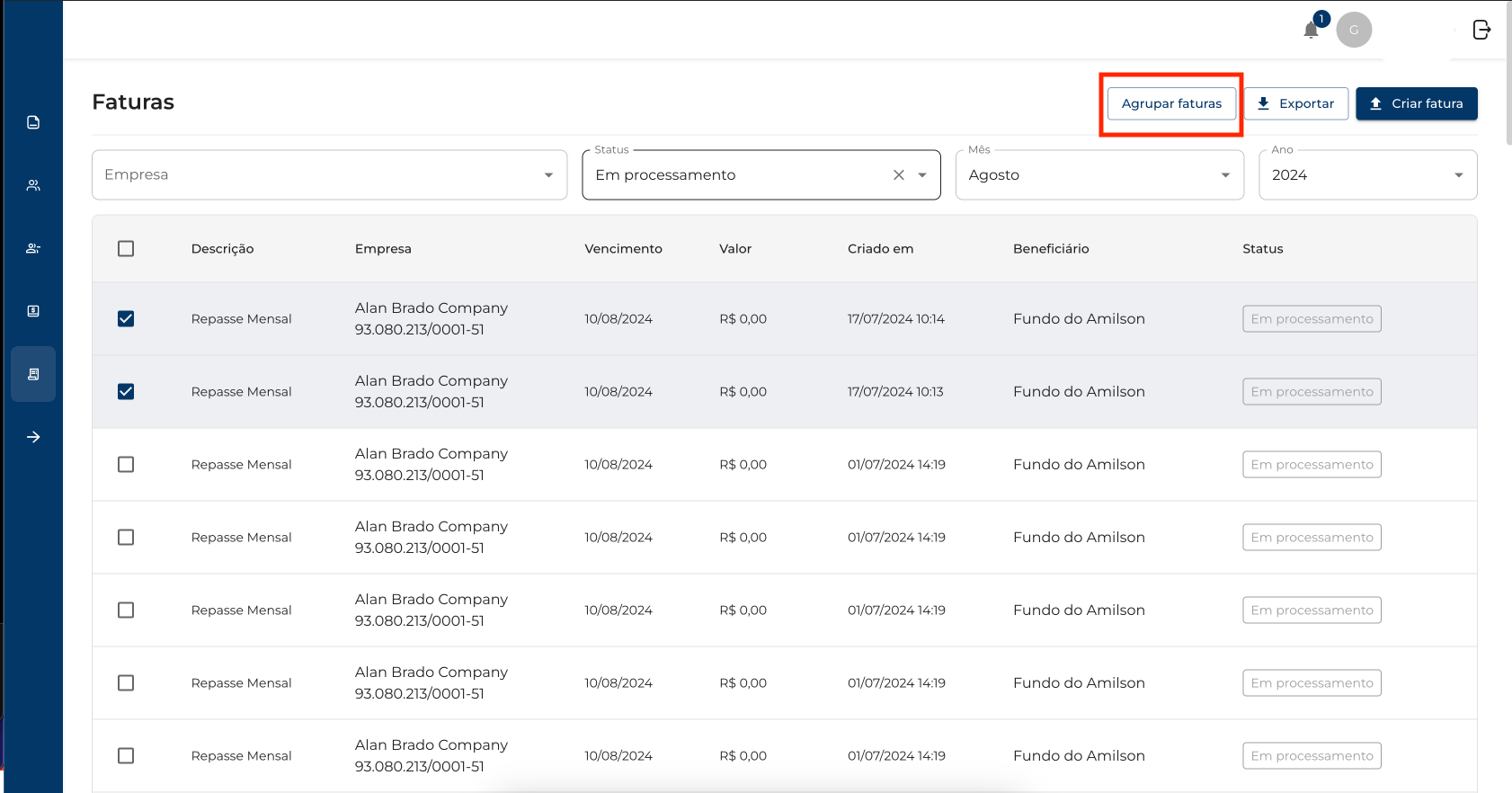Expand the Mês dropdown showing Agosto

click(x=1098, y=175)
